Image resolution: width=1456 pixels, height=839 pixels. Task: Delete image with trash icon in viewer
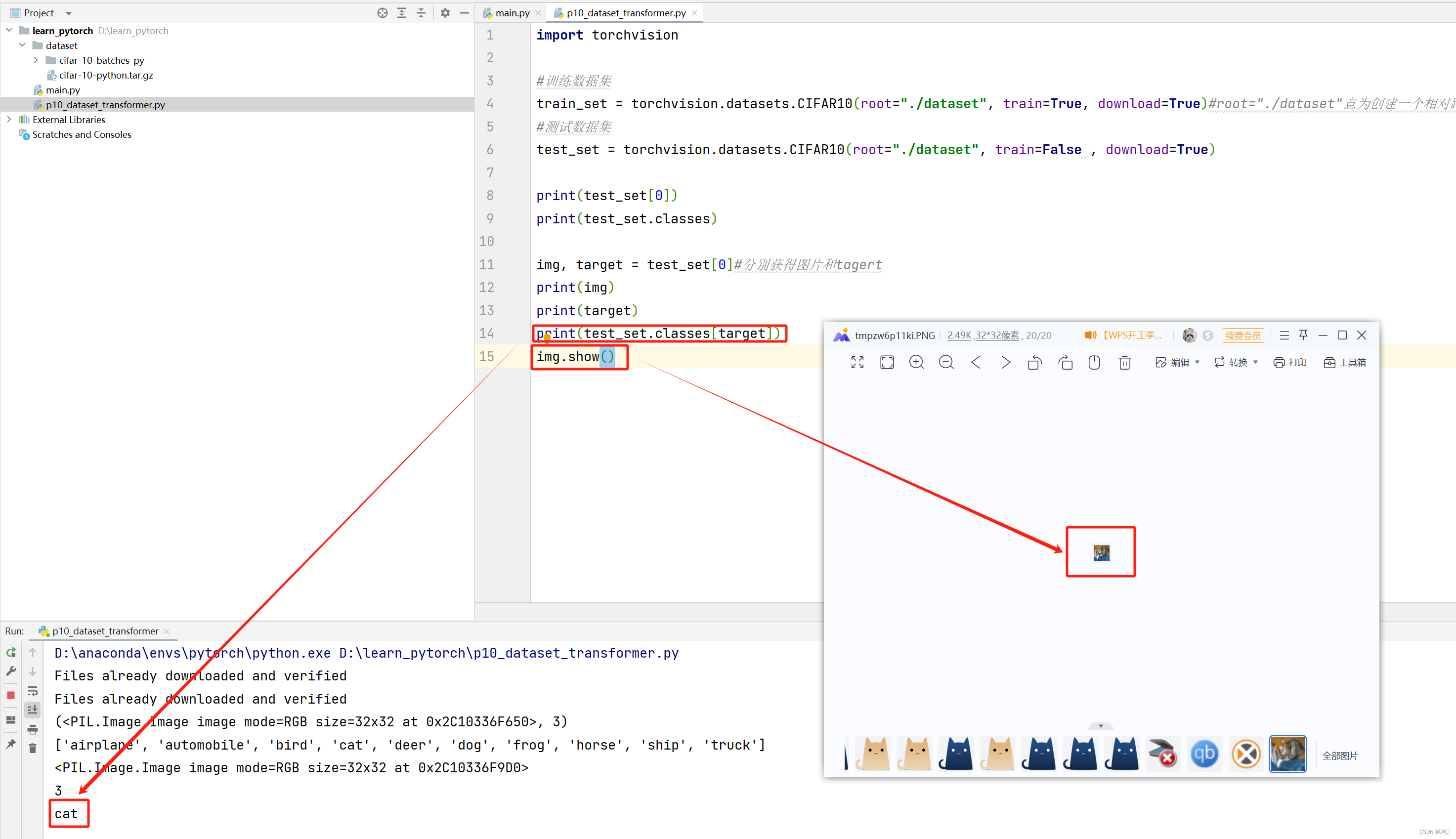coord(1124,363)
